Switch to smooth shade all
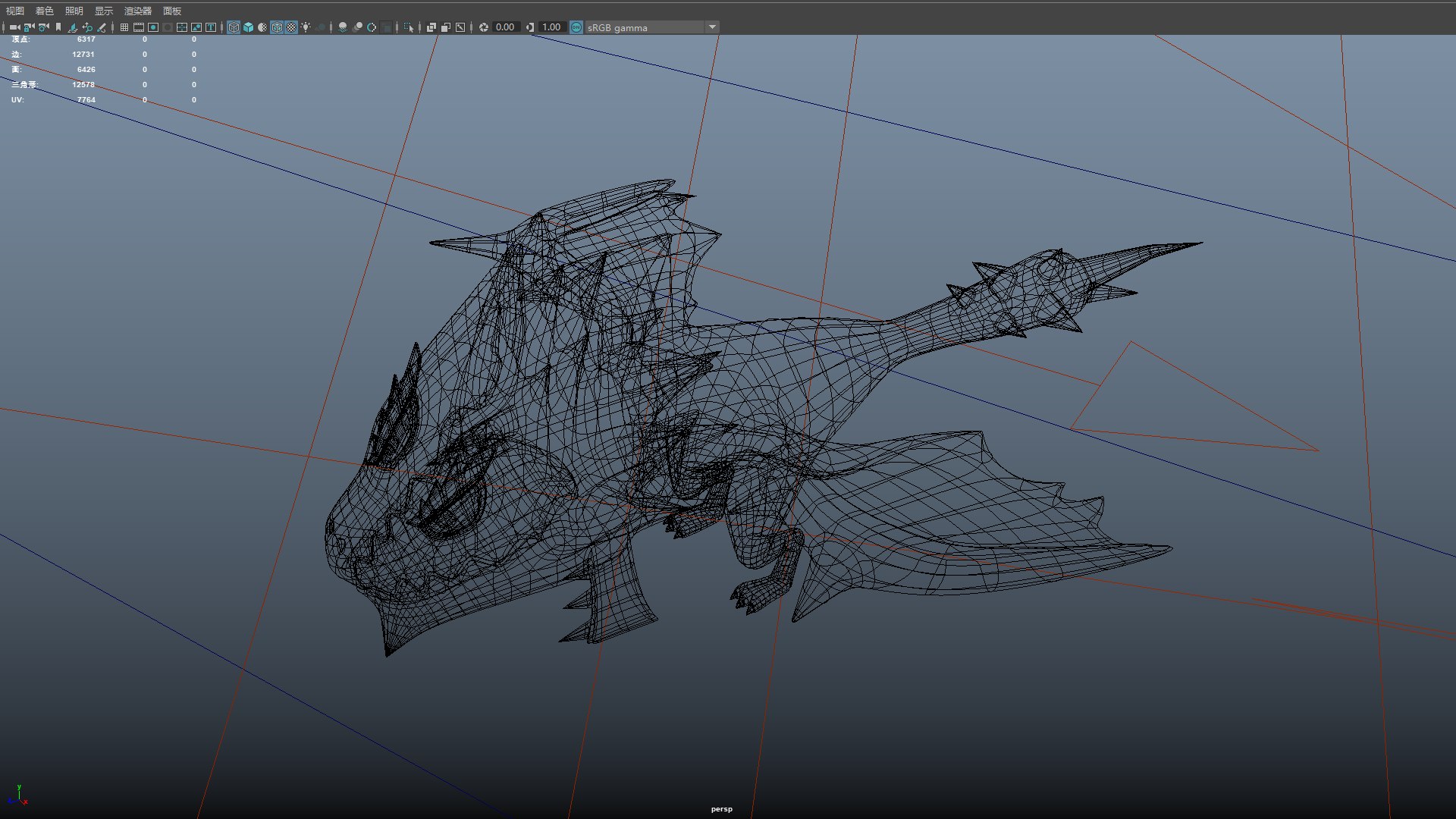This screenshot has width=1456, height=819. tap(248, 27)
